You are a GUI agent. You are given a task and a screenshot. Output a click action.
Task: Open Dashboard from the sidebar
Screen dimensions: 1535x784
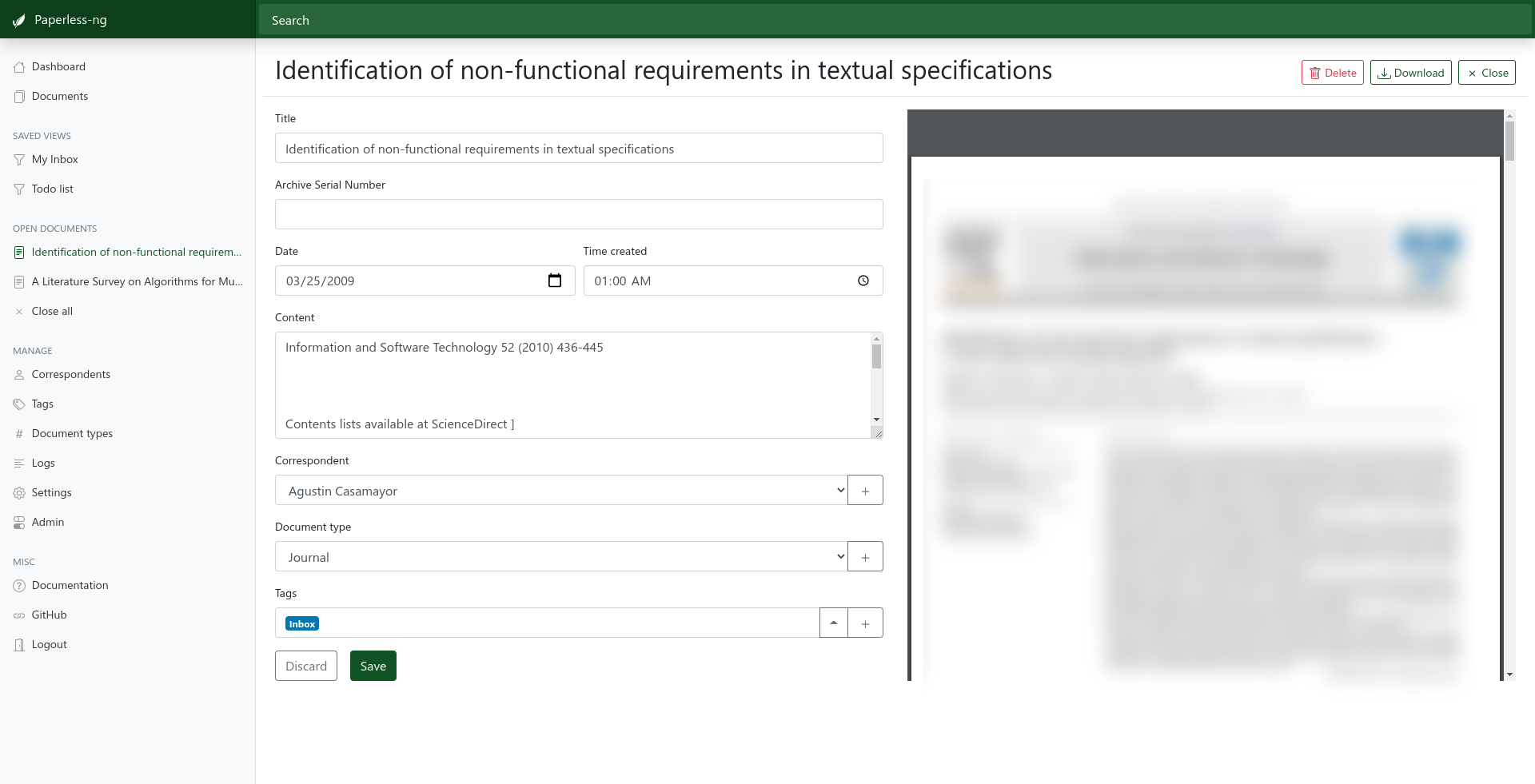pos(58,67)
